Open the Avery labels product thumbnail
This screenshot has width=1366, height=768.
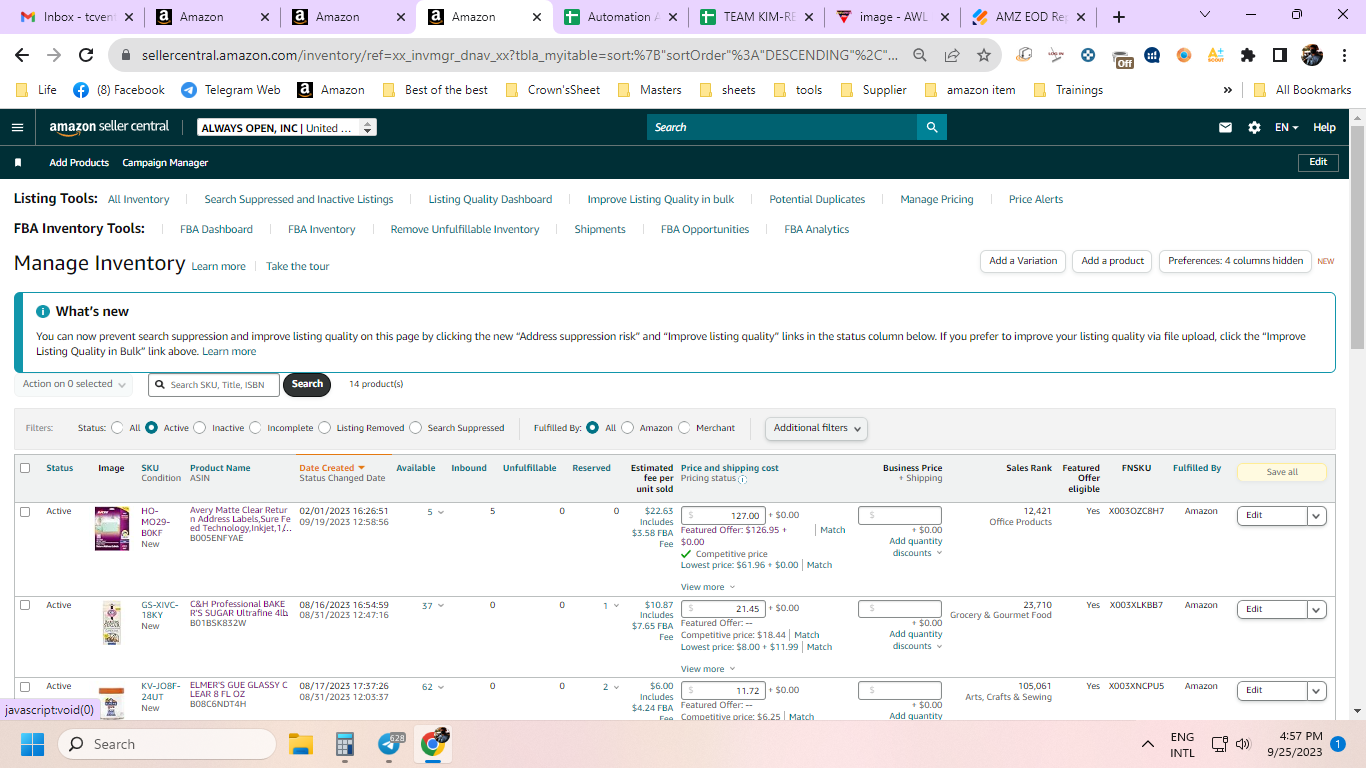point(112,528)
